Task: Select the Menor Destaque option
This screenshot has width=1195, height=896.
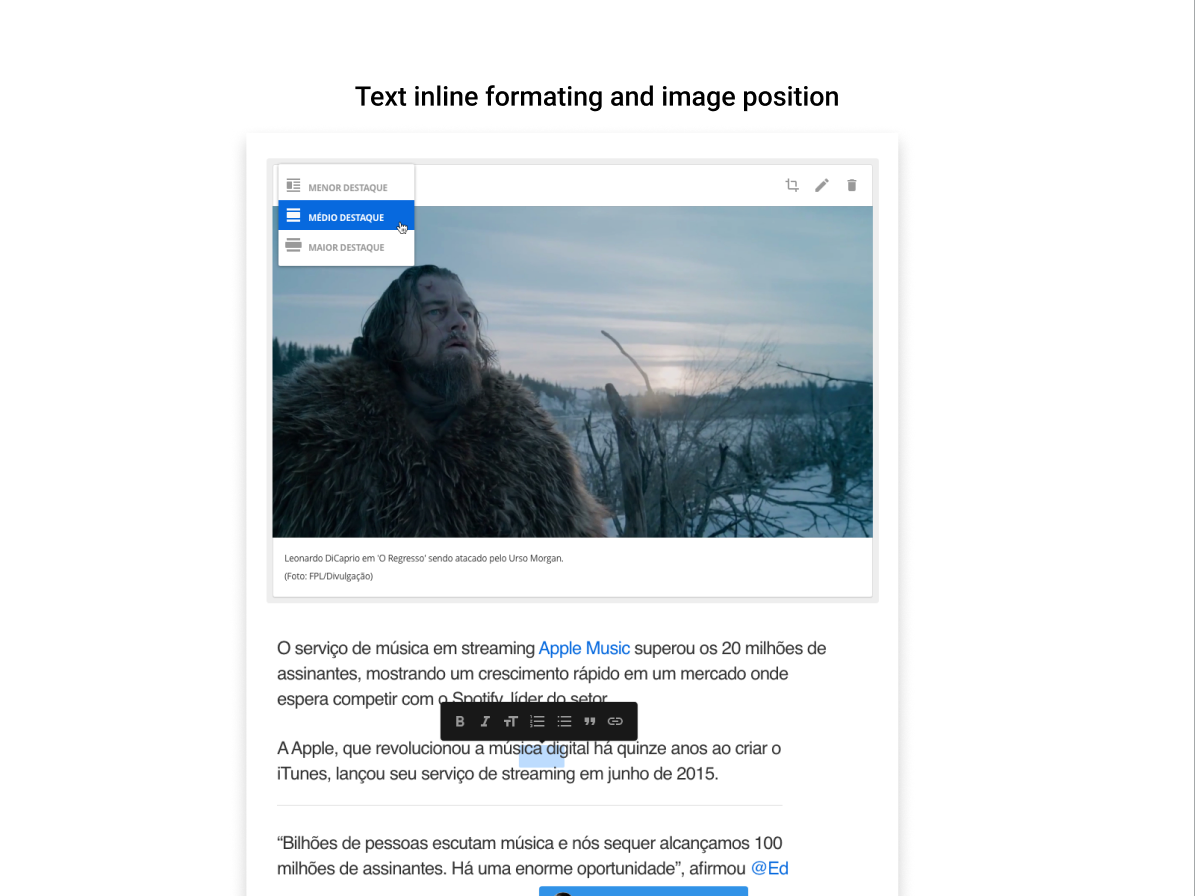Action: click(x=346, y=187)
